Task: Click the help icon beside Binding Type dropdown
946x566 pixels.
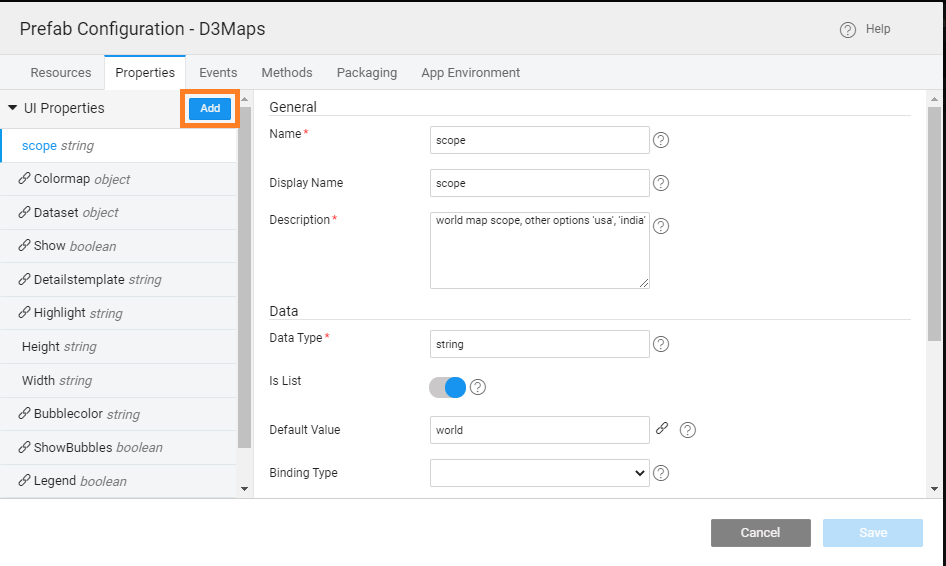Action: [x=661, y=473]
